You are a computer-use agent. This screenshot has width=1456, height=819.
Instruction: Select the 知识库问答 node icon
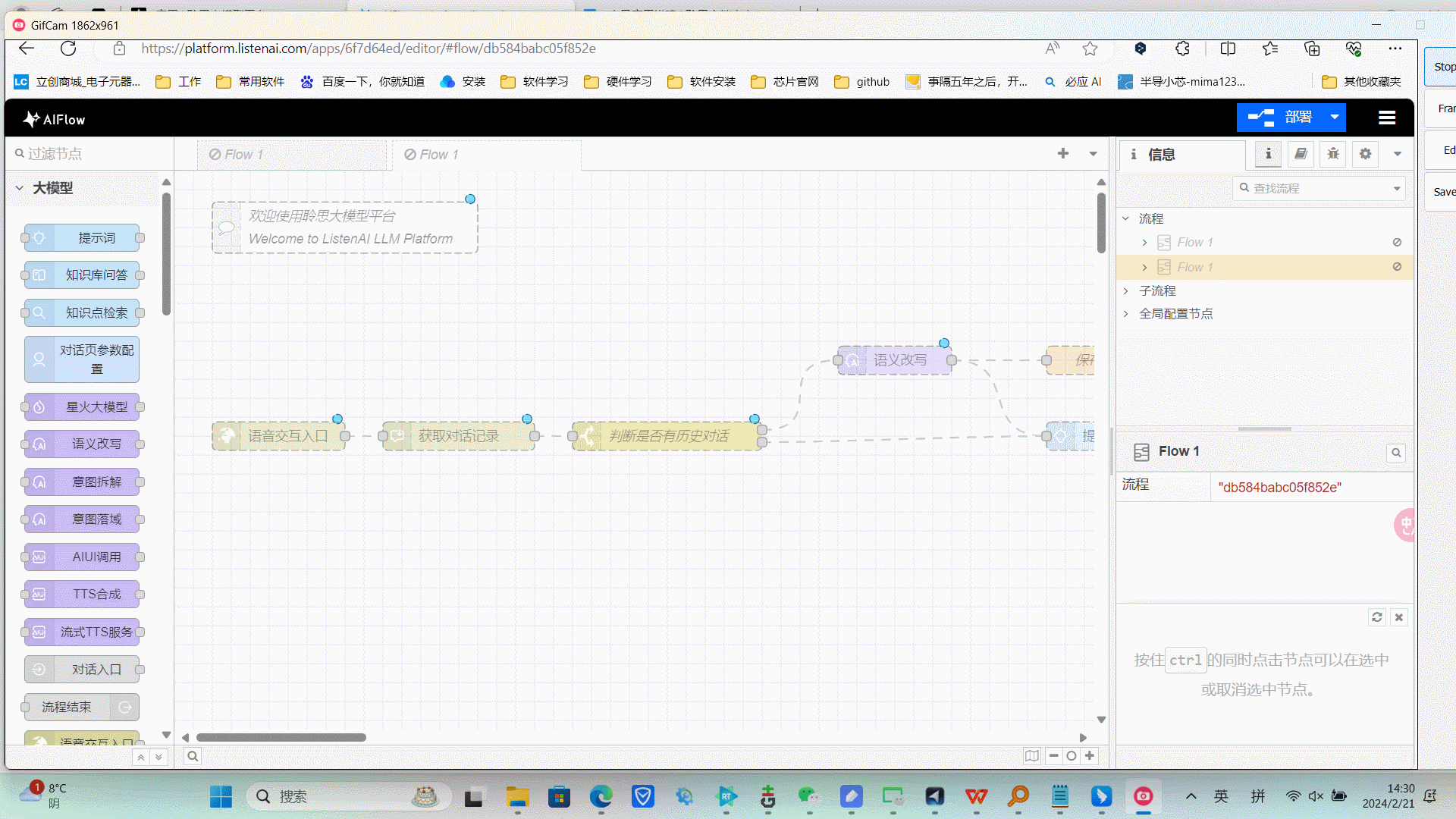pos(39,275)
